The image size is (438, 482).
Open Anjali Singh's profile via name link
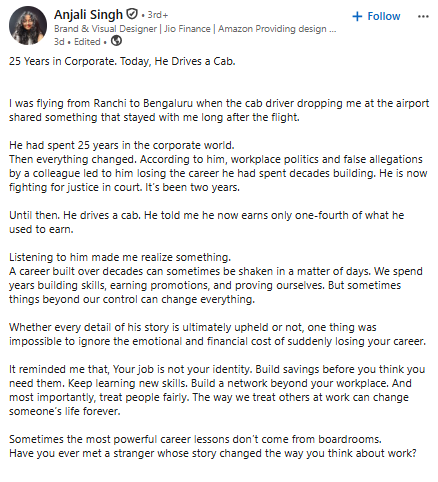tap(88, 14)
